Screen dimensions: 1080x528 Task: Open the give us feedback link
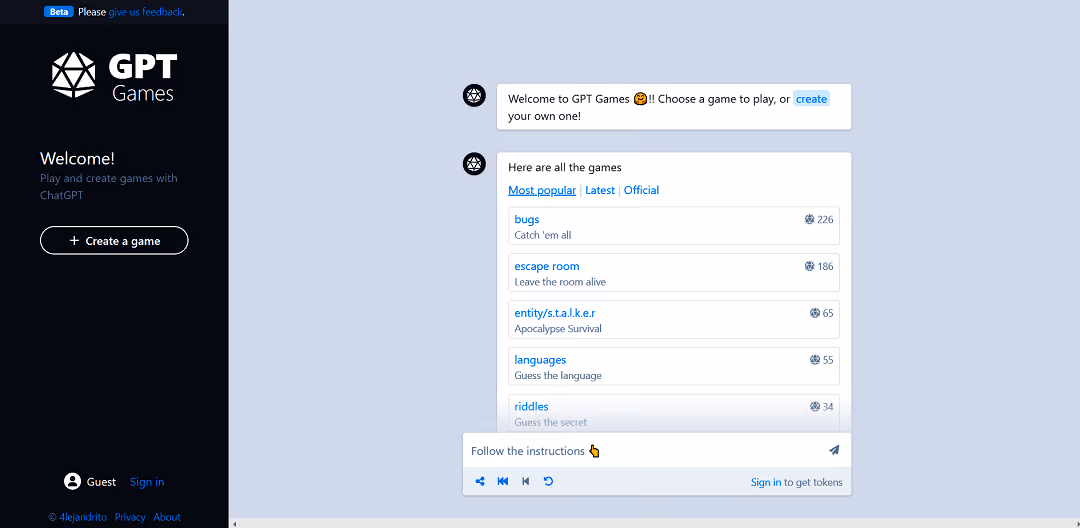click(145, 12)
